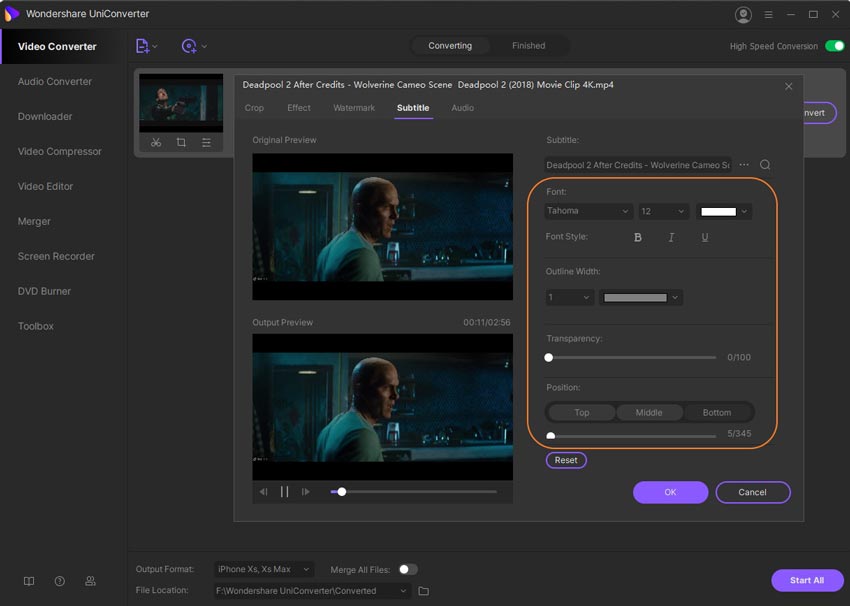Open the outline color dropdown arrow

(675, 297)
